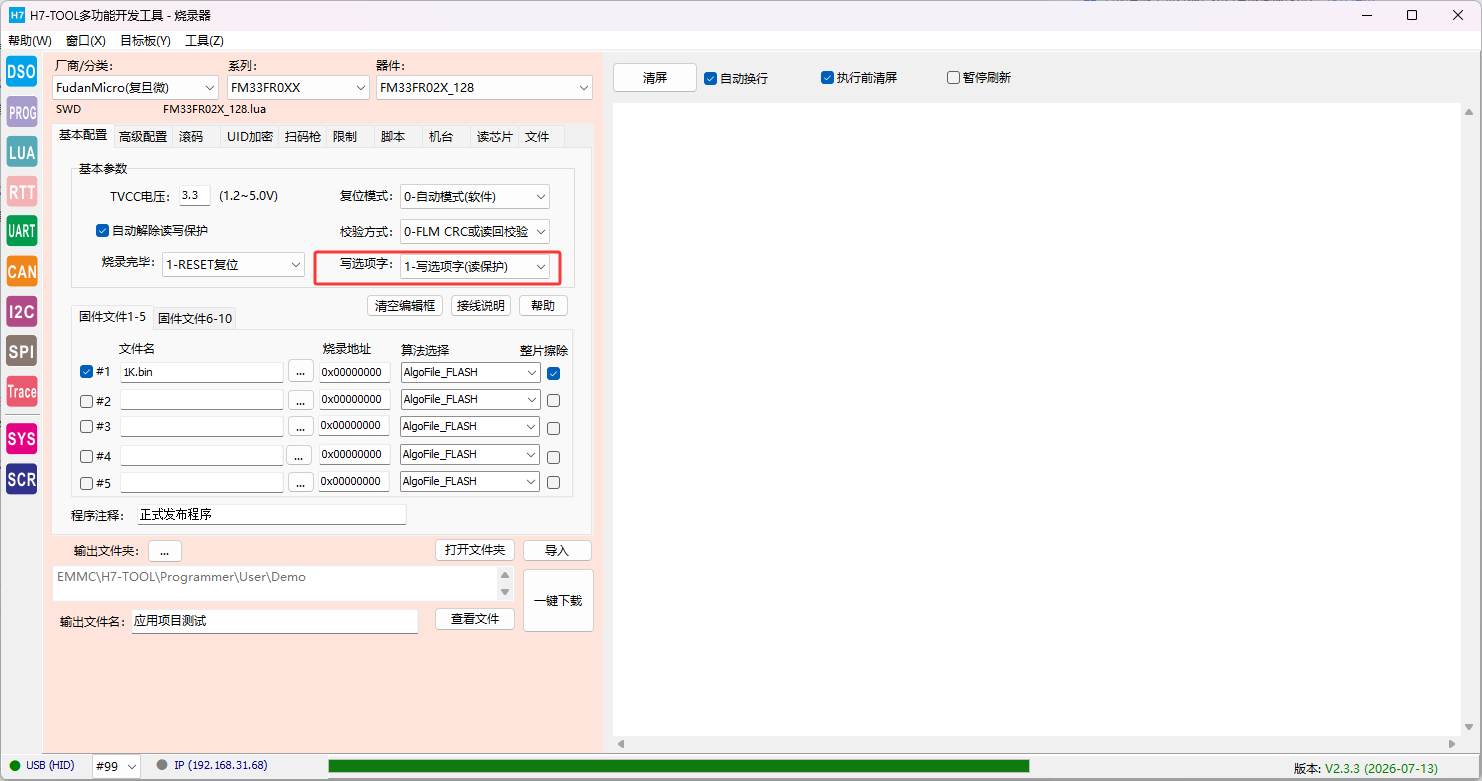Click the 接线说明 button
Image resolution: width=1482 pixels, height=781 pixels.
[x=480, y=306]
